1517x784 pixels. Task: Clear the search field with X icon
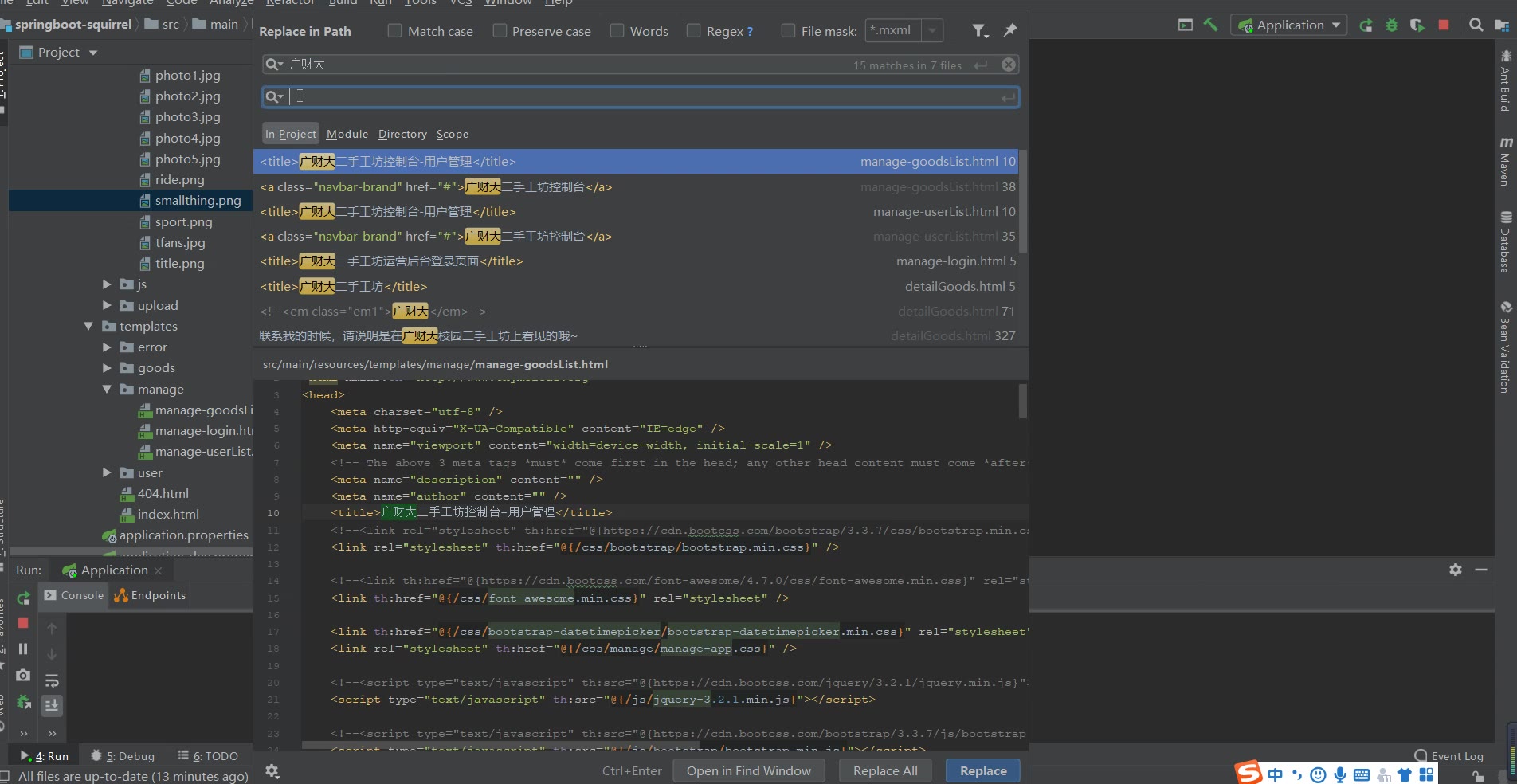click(x=1009, y=65)
